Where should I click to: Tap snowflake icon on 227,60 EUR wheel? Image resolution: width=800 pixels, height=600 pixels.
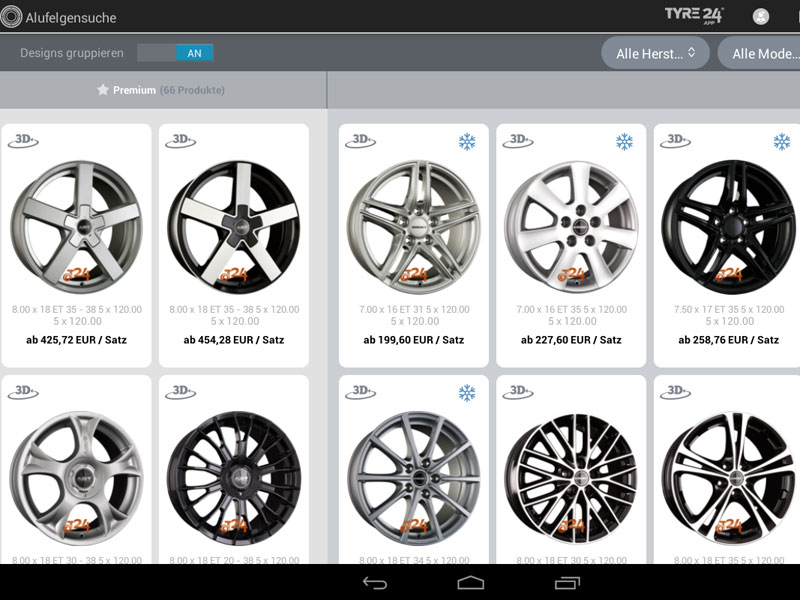pos(625,142)
